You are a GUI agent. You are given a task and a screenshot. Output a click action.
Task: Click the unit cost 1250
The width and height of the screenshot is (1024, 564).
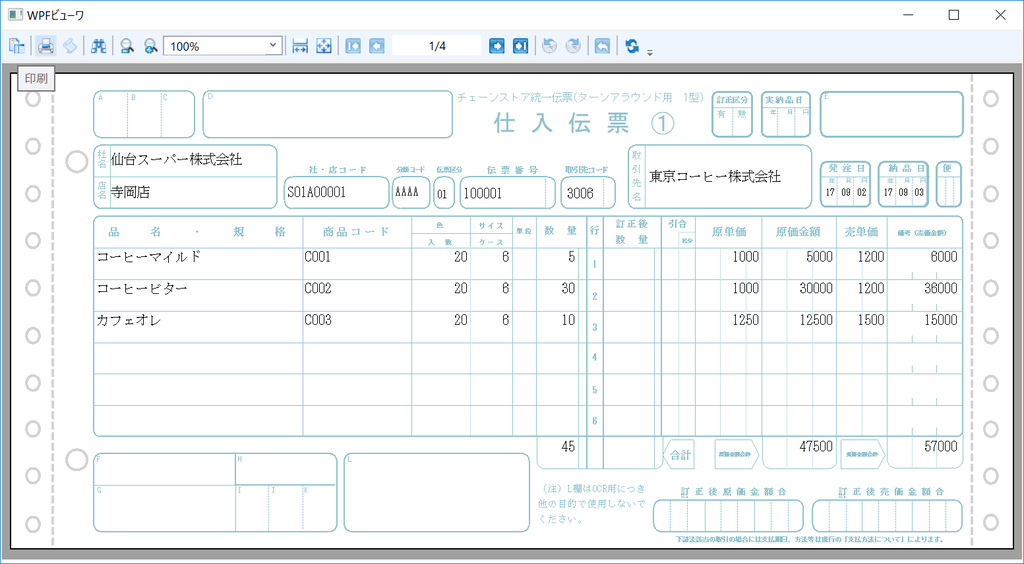point(746,320)
